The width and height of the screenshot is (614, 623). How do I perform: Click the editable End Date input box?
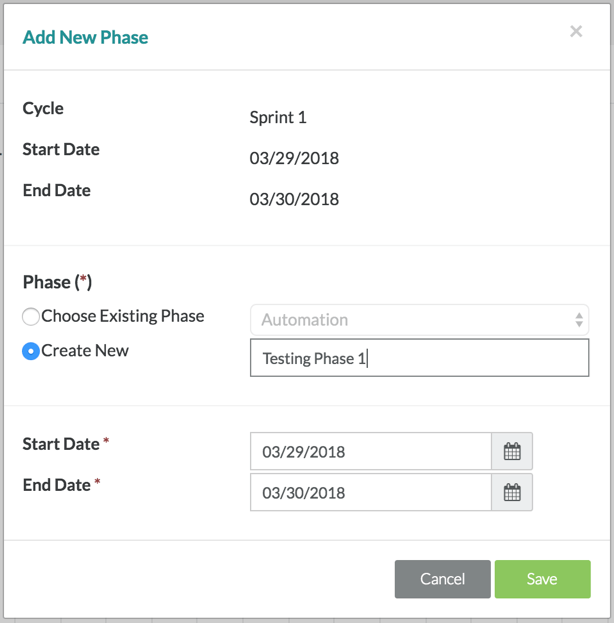coord(370,493)
